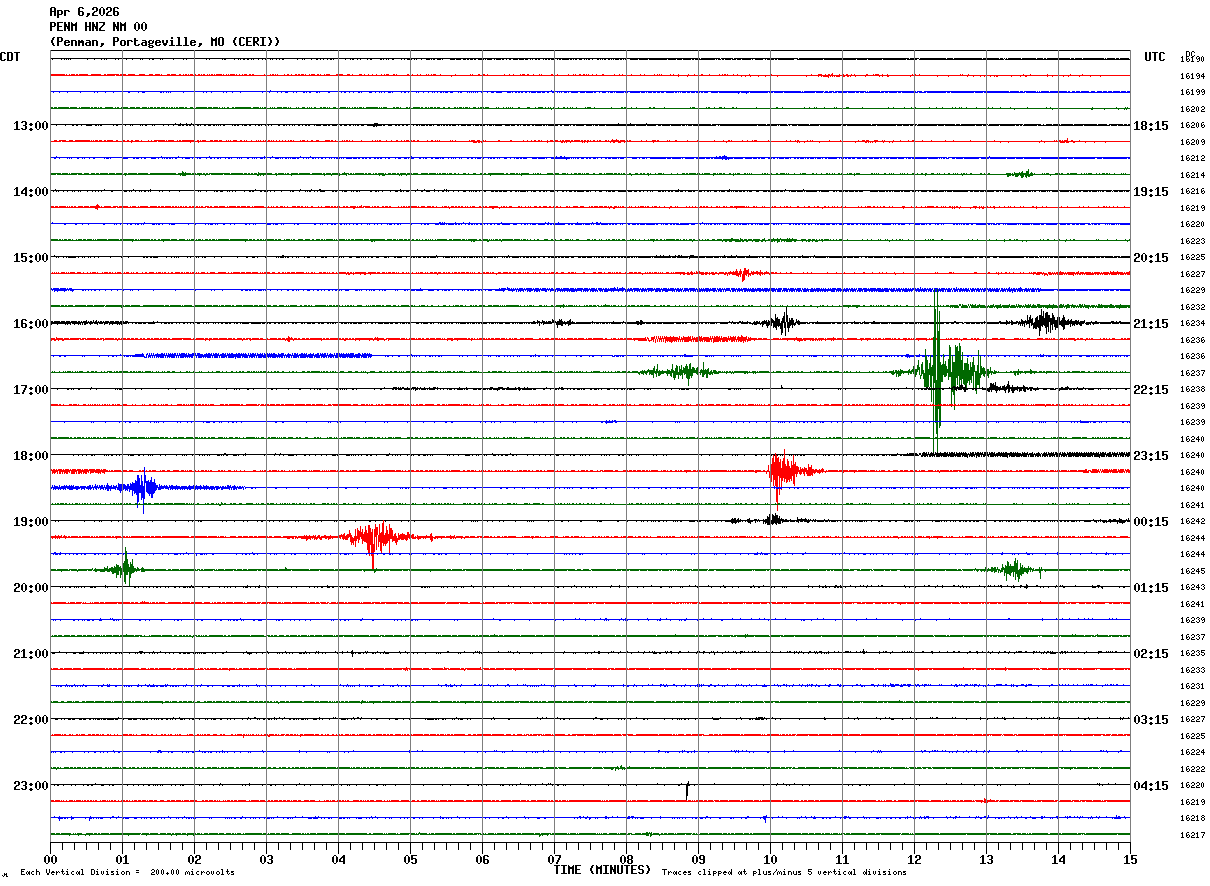Click the station name 'Penman, Portageville, MO (CERI)'

click(165, 42)
